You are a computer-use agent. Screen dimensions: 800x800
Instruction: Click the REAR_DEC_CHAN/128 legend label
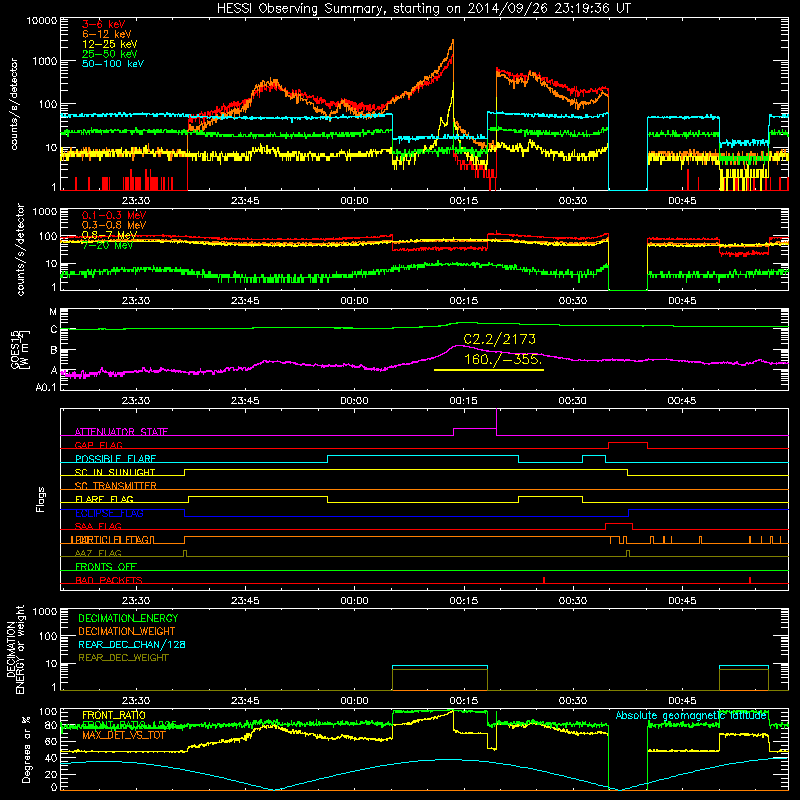tap(132, 645)
